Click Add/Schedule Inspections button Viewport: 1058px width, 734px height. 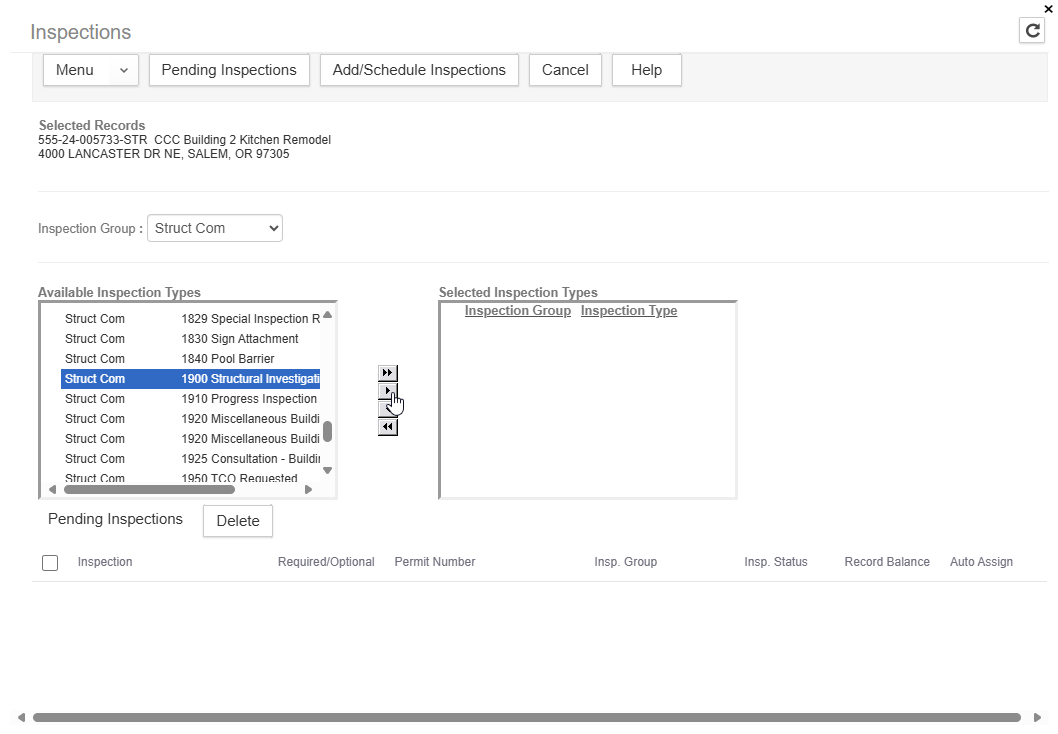coord(419,70)
